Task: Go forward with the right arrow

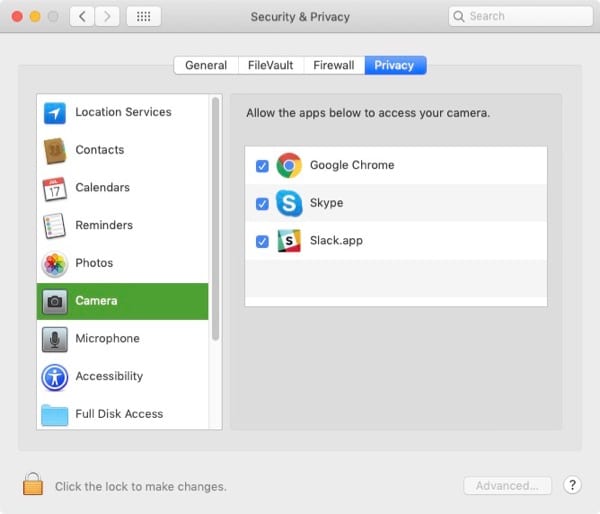Action: (x=107, y=16)
